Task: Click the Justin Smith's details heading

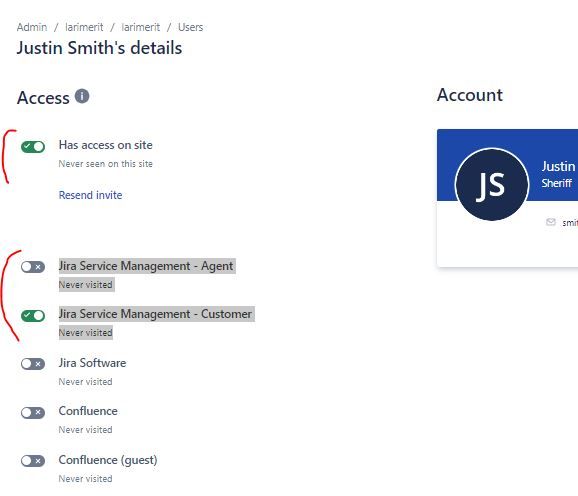Action: 99,48
